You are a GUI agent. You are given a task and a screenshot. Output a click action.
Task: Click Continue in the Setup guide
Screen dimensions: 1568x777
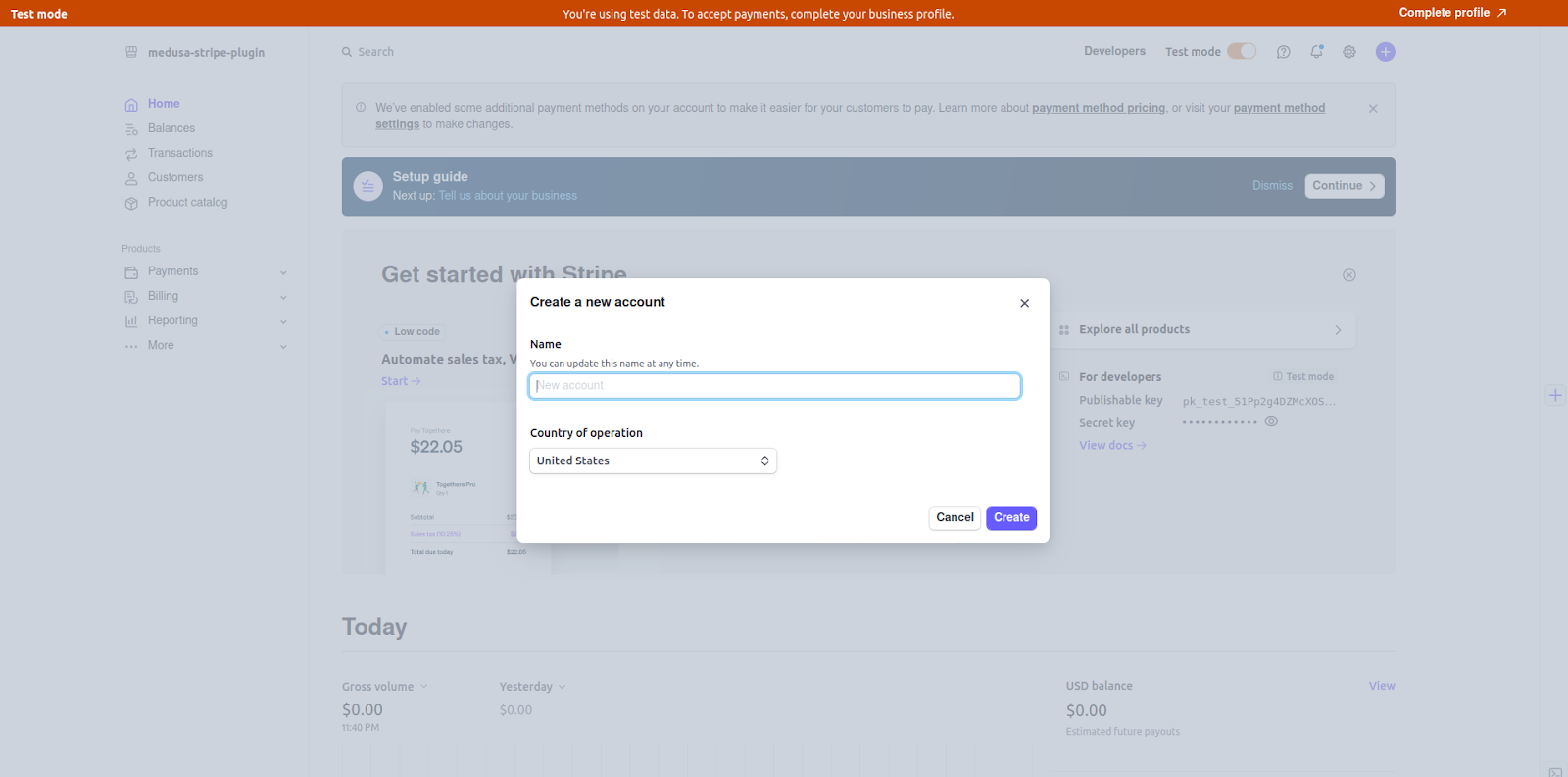(x=1345, y=186)
